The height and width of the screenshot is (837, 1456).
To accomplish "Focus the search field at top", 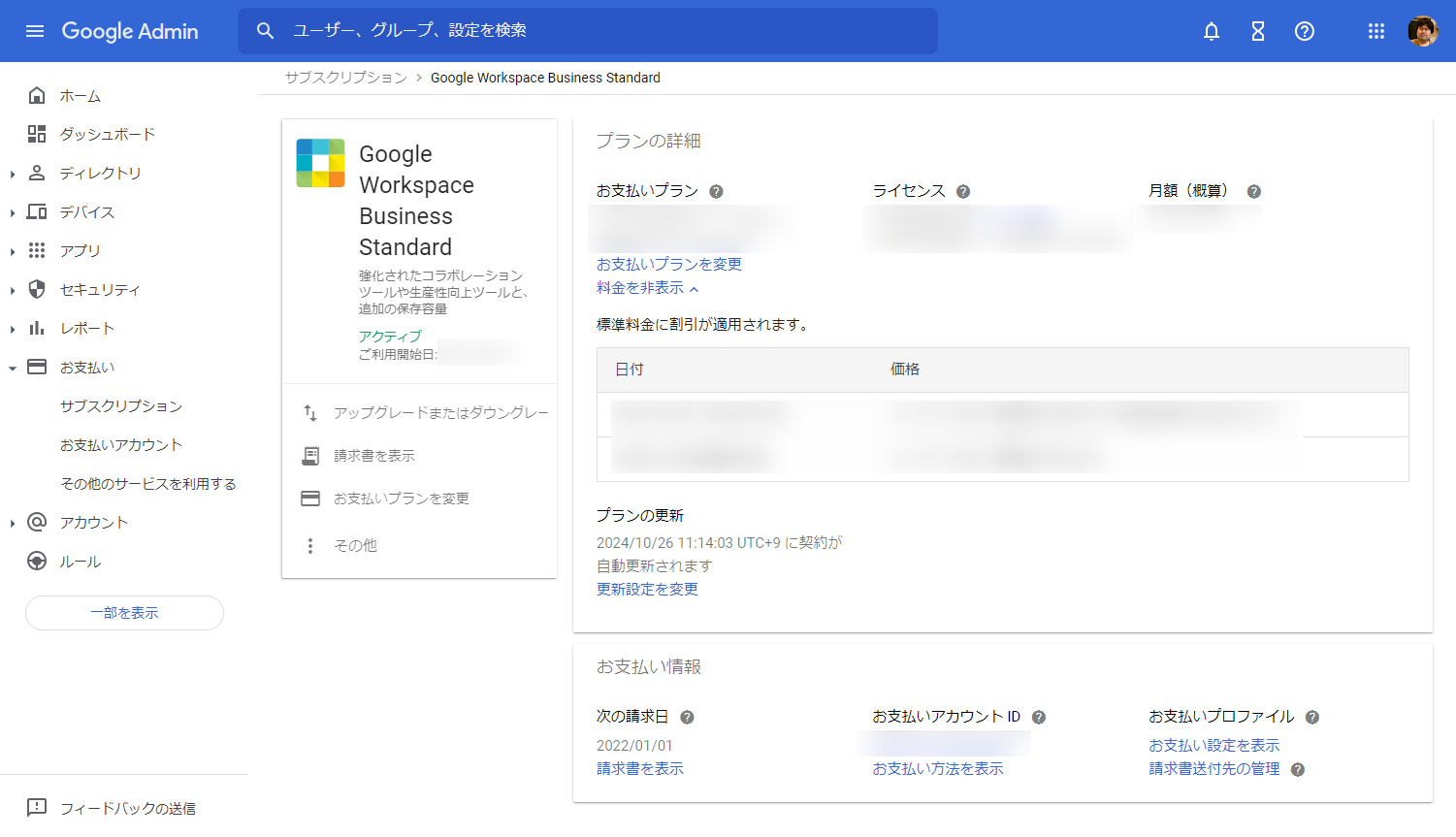I will [601, 31].
